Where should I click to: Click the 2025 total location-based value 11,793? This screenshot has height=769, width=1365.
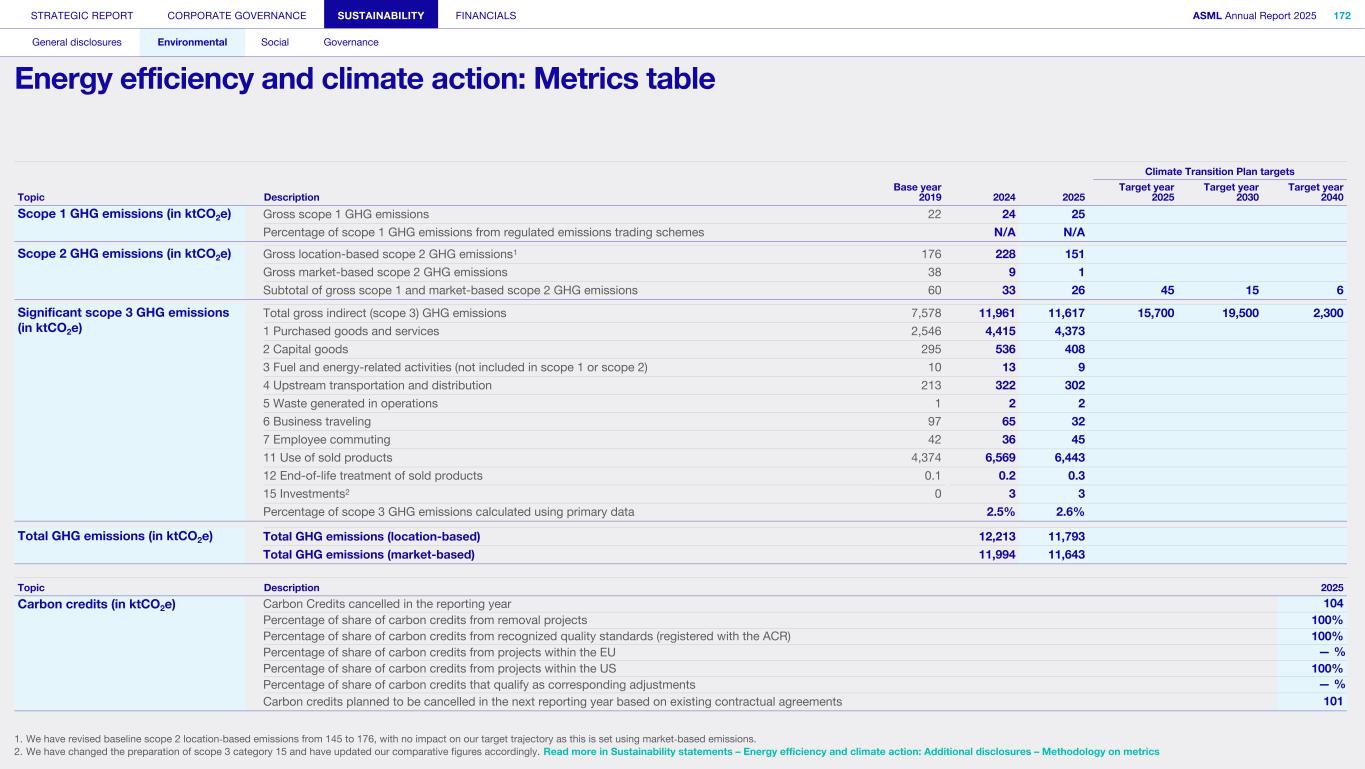click(x=1066, y=536)
